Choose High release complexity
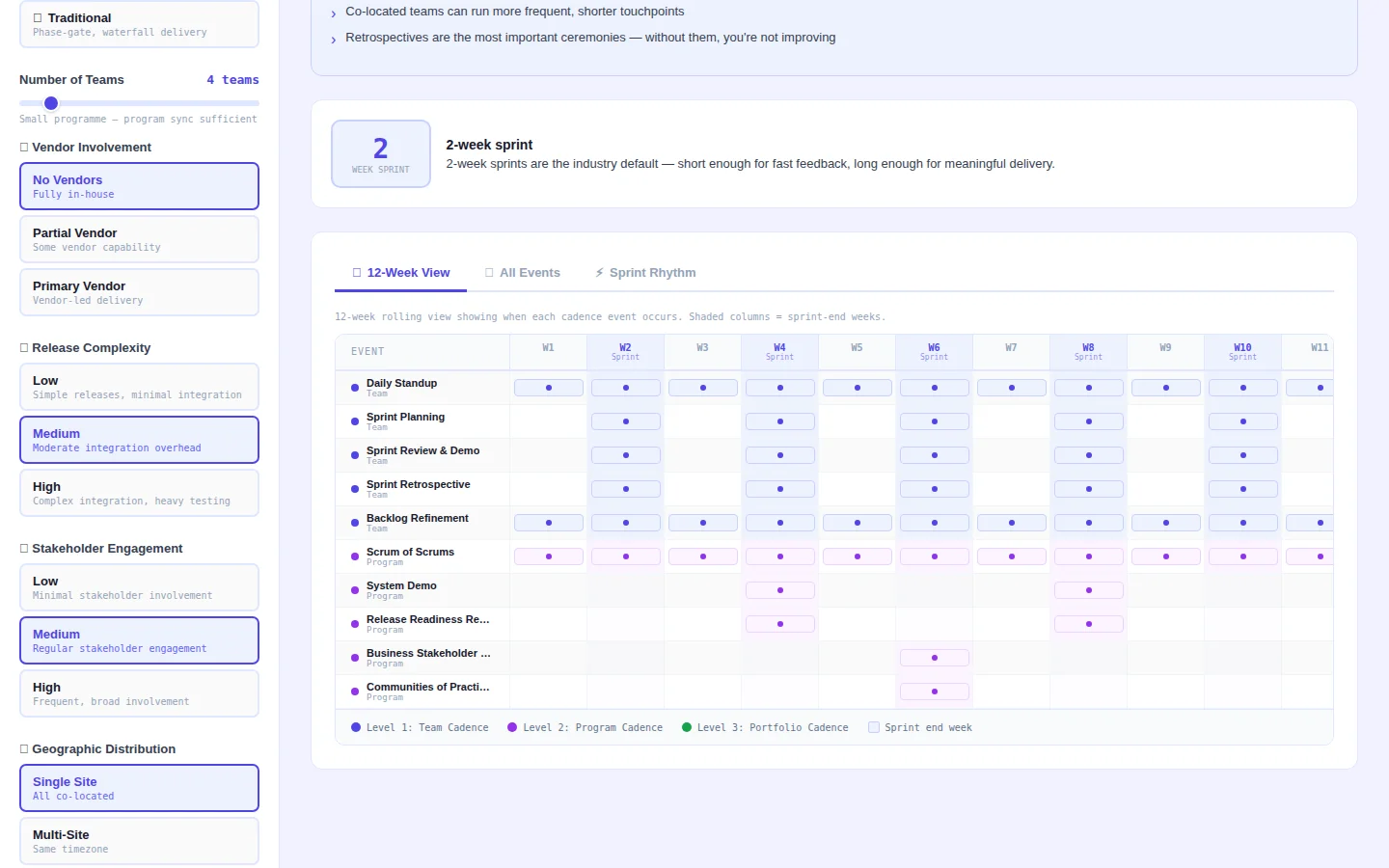 coord(139,493)
